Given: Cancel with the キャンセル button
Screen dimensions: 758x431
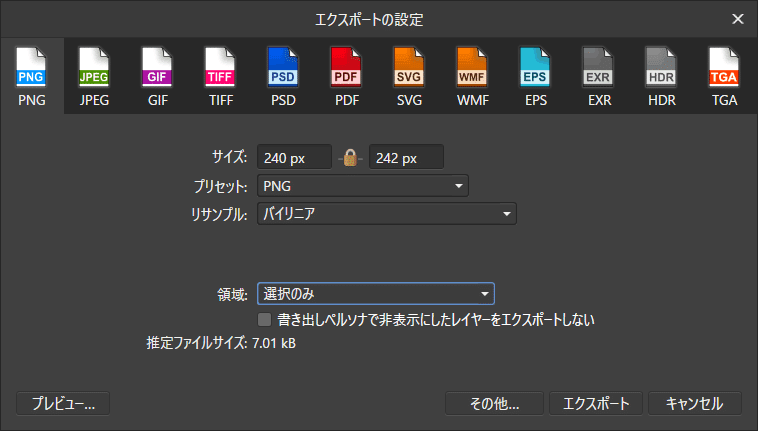Looking at the screenshot, I should 695,403.
